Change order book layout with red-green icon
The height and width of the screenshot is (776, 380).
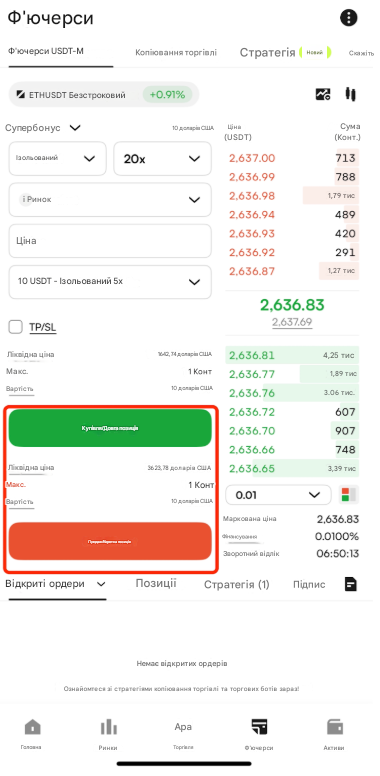pyautogui.click(x=349, y=494)
